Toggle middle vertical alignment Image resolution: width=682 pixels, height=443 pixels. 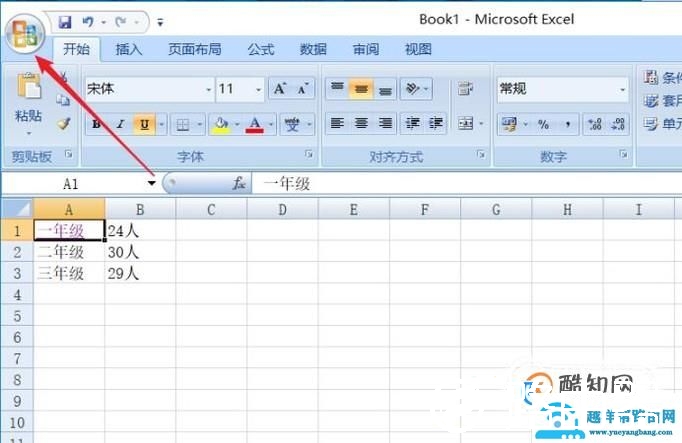point(361,89)
